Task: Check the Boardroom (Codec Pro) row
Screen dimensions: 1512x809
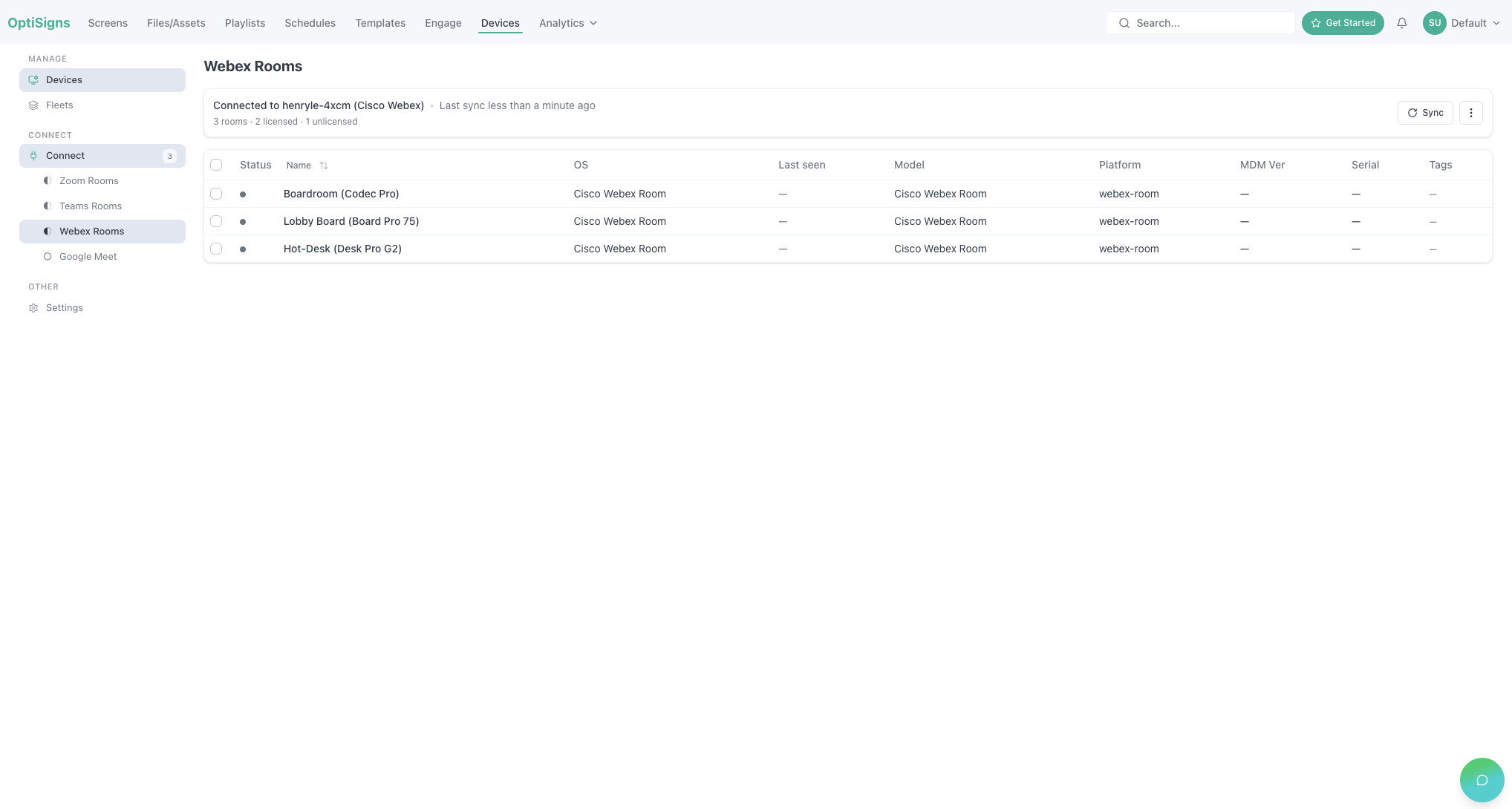Action: [x=216, y=194]
